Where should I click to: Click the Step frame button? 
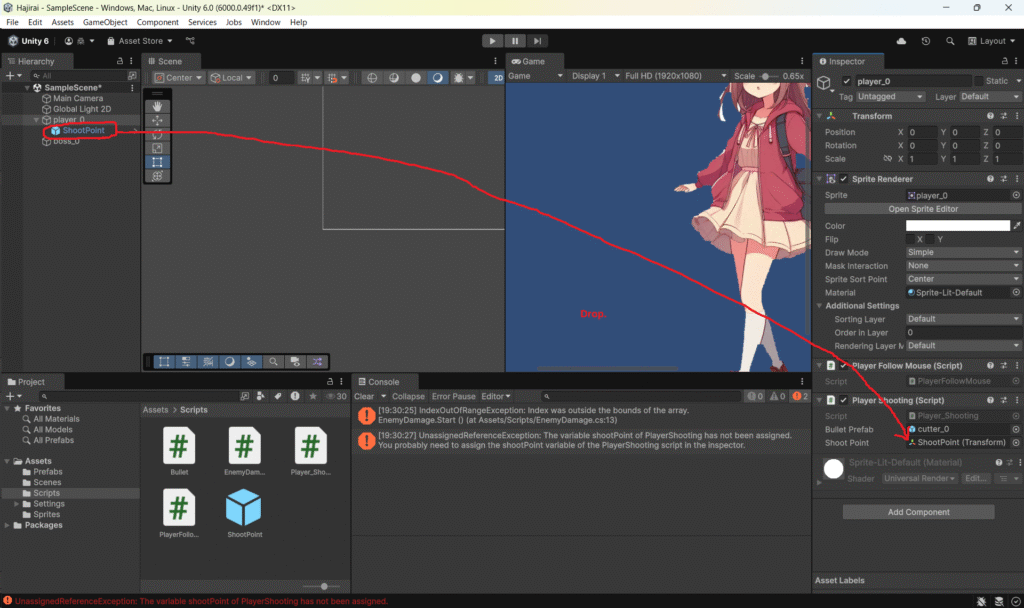coord(537,40)
